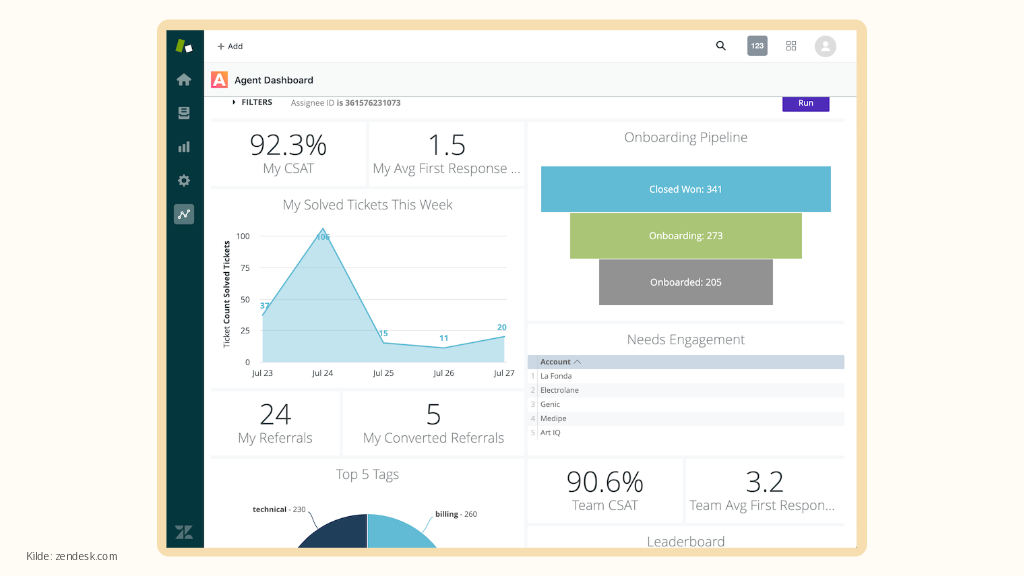The width and height of the screenshot is (1024, 576).
Task: Click the billing slice of pie chart
Action: coord(400,535)
